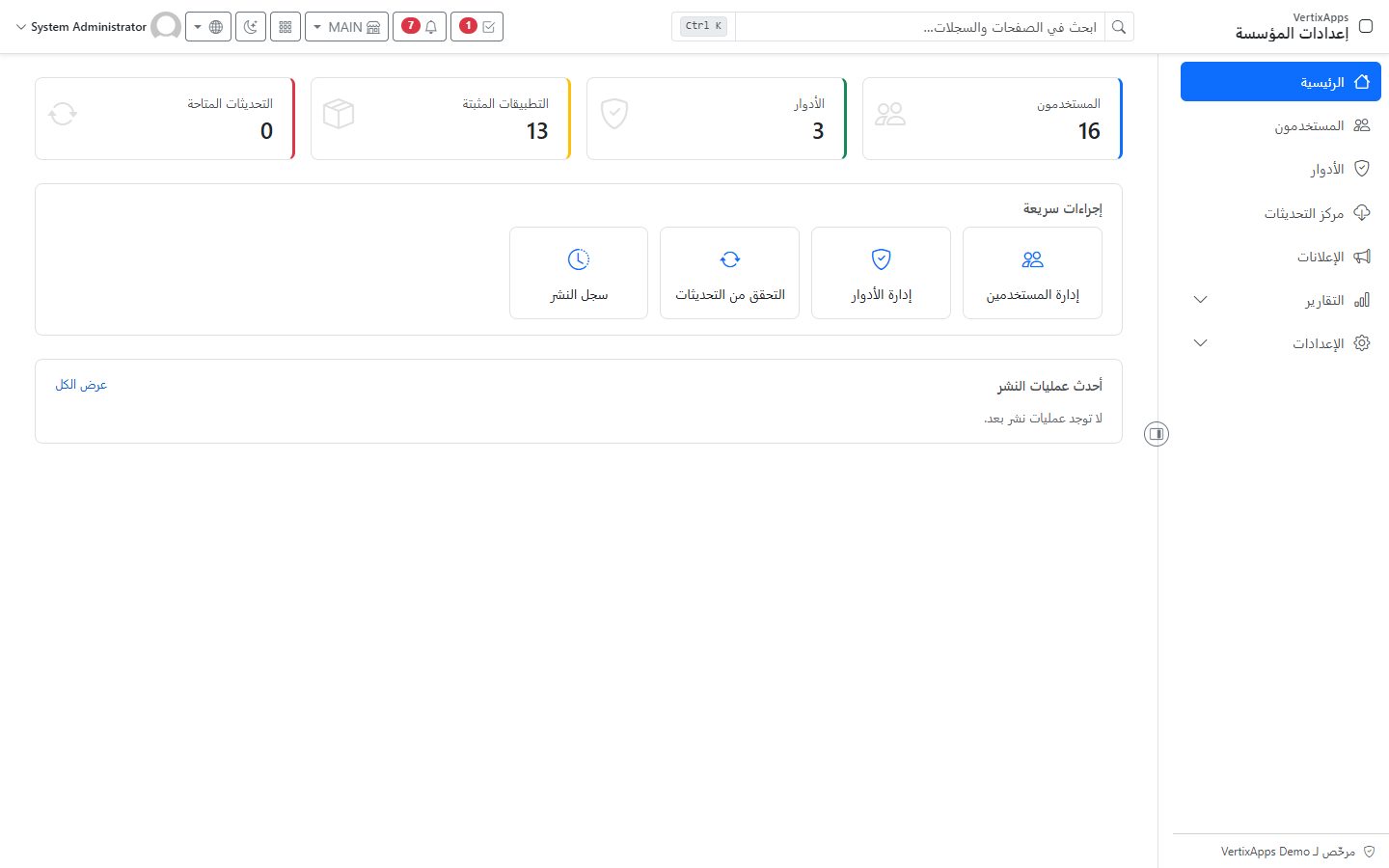Open سجل النشر quick action
Image resolution: width=1389 pixels, height=868 pixels.
point(579,273)
